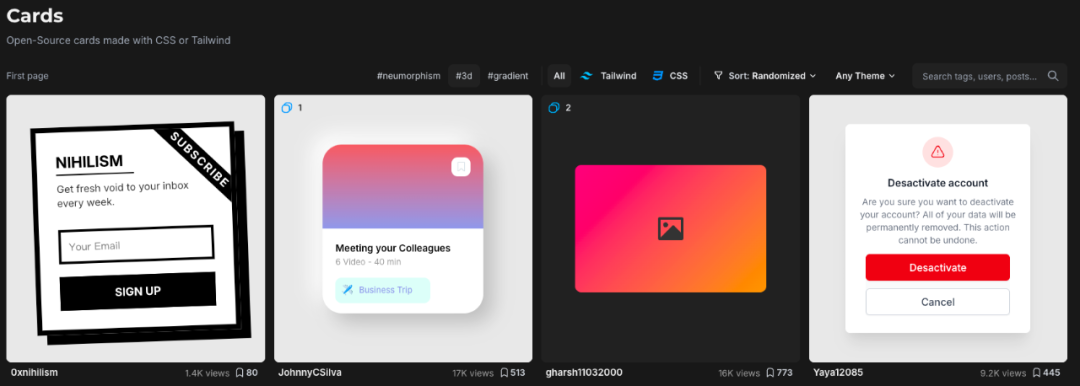Click the bookmark icon beside 773 saves
Screen dimensions: 1080x386
[771, 373]
